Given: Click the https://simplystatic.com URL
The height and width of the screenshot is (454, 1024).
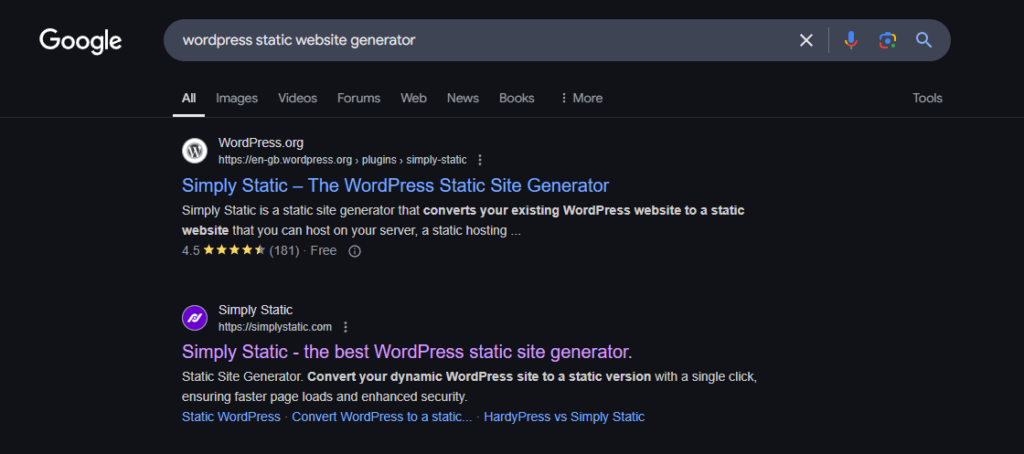Looking at the screenshot, I should pos(275,327).
